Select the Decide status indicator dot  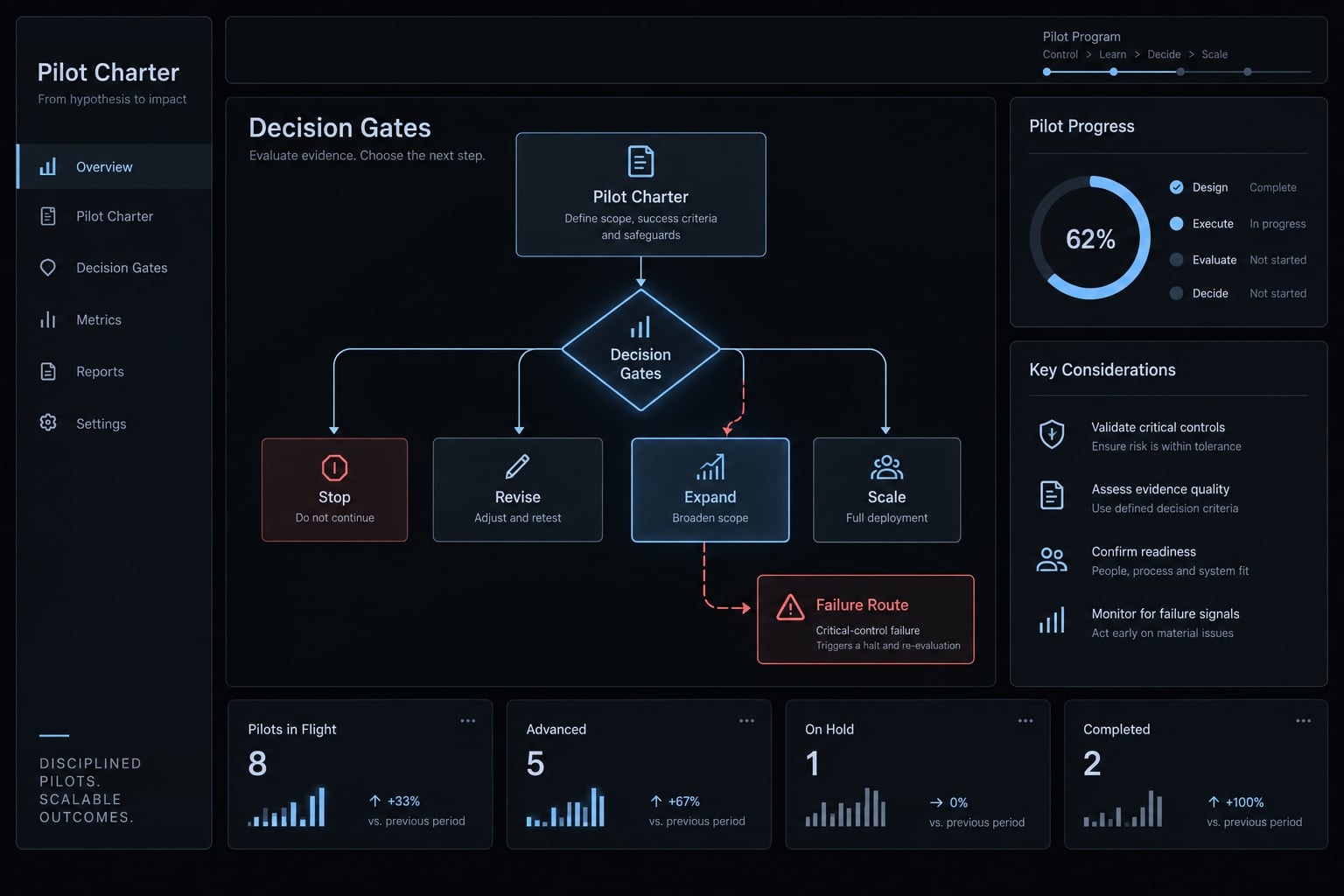[1176, 293]
